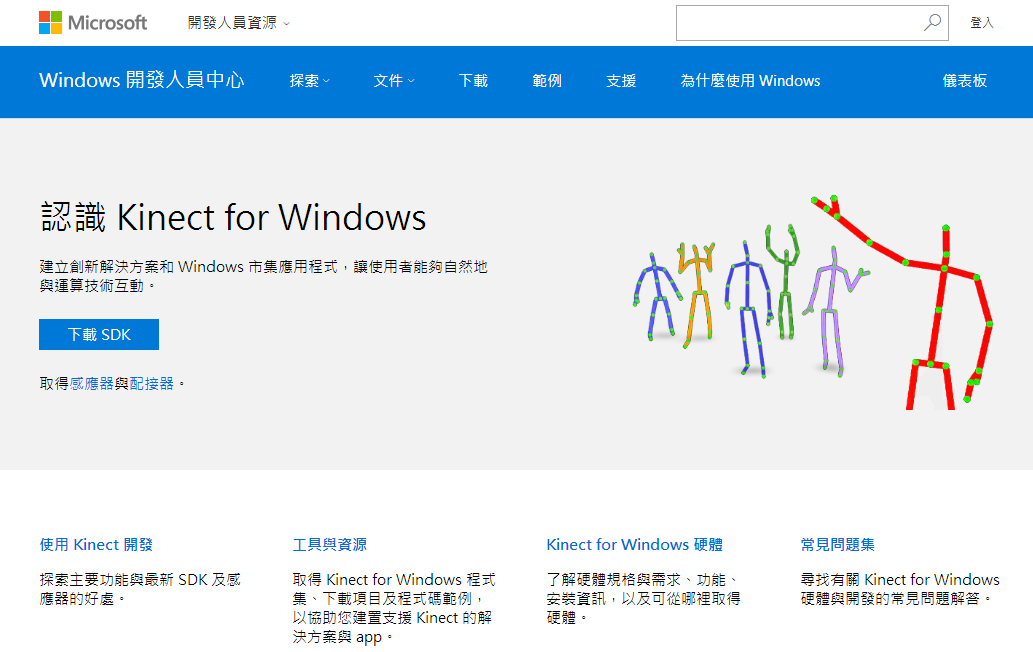
Task: Open the 儀表板 dashboard link
Action: (964, 81)
